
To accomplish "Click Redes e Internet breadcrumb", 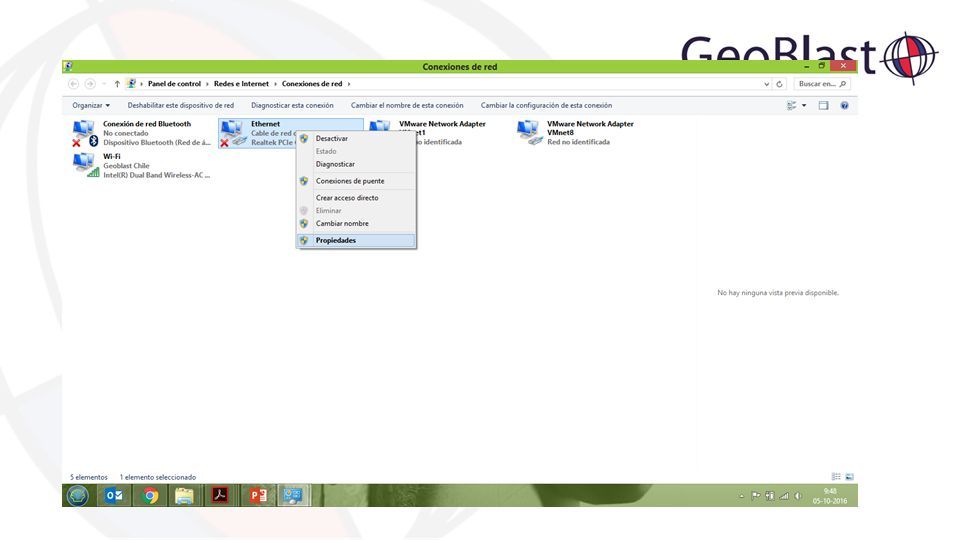I will tap(241, 84).
